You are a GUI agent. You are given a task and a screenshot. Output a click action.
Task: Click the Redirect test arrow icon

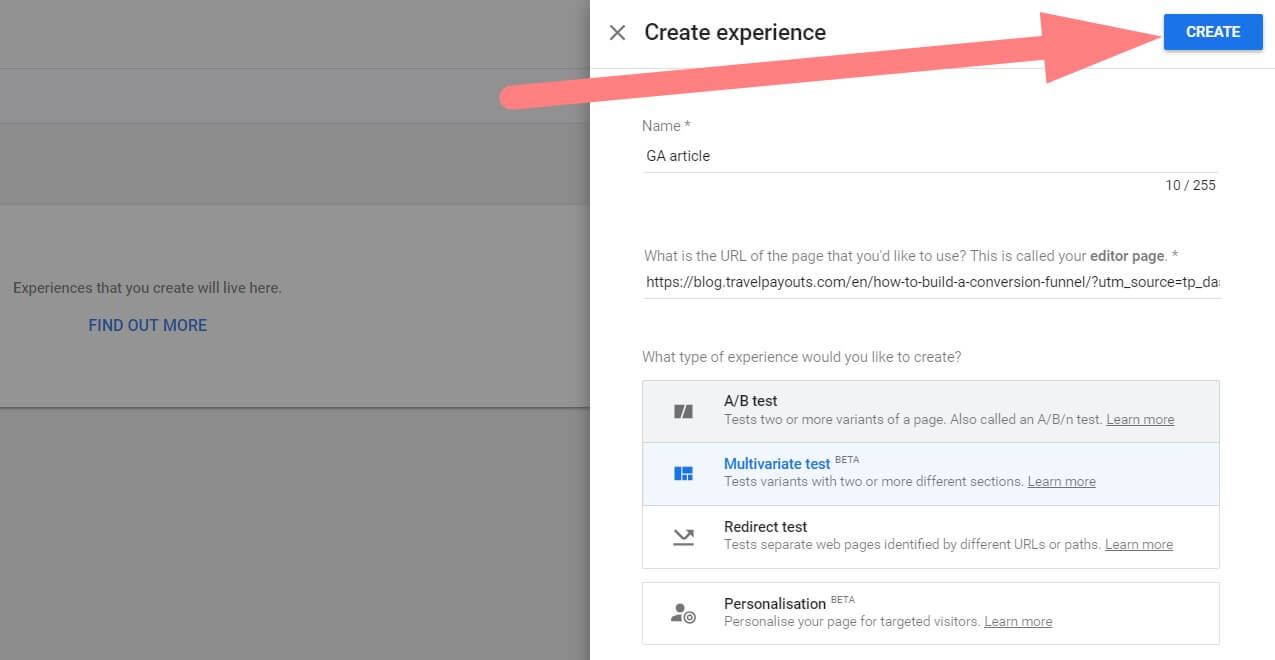(683, 537)
